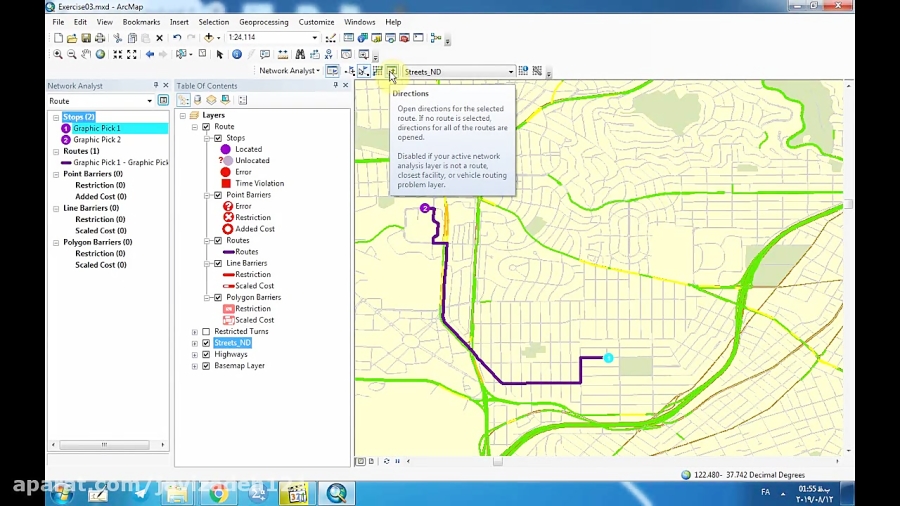Open Directions window icon
Screen dimensions: 900x506
pos(392,71)
